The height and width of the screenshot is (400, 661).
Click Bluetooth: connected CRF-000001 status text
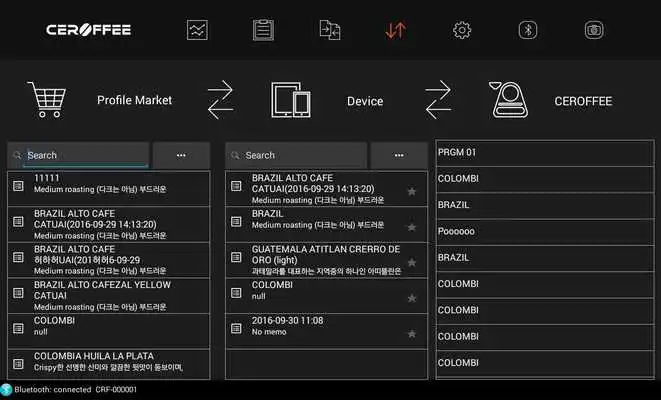point(75,389)
